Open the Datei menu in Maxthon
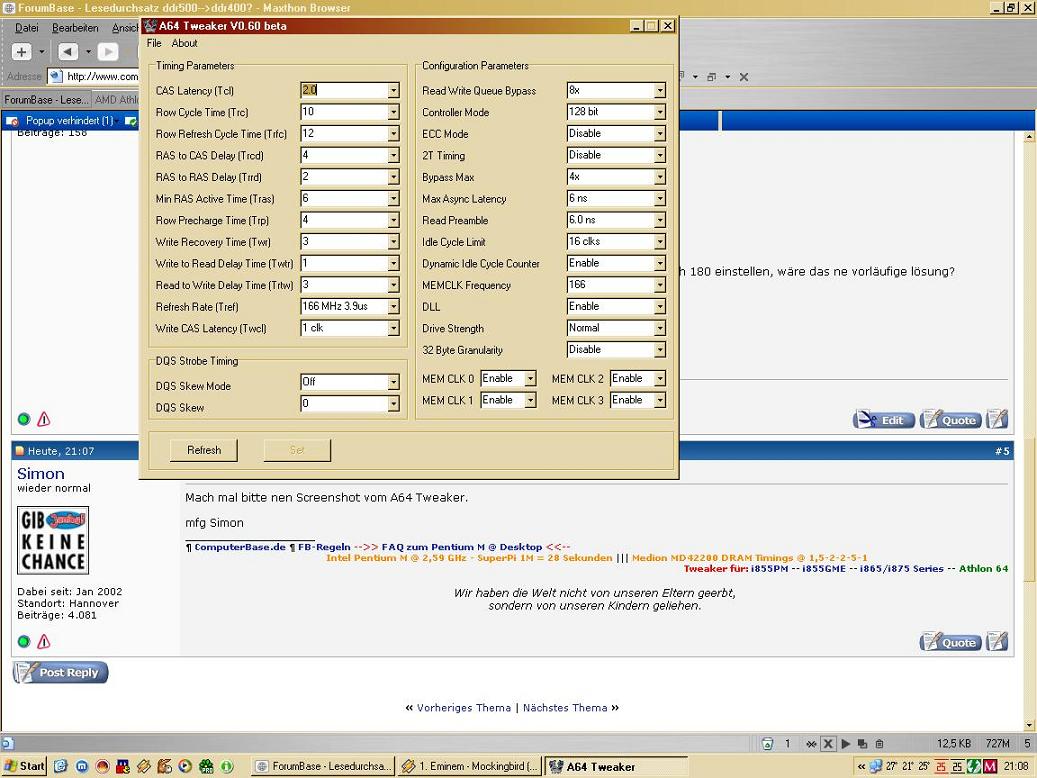 pos(26,28)
